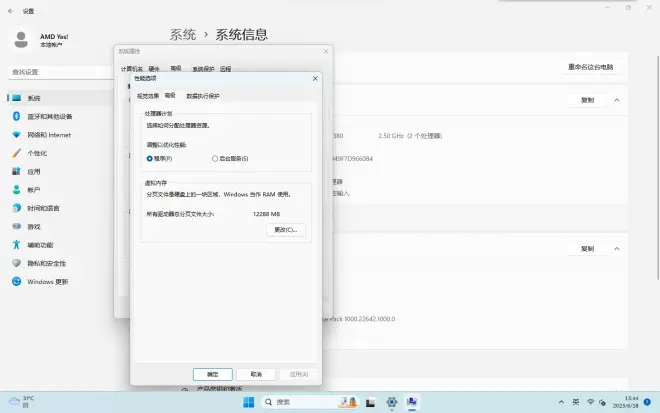Click the 系统 breadcrumb link
Screen dimensions: 660x413
pos(183,35)
